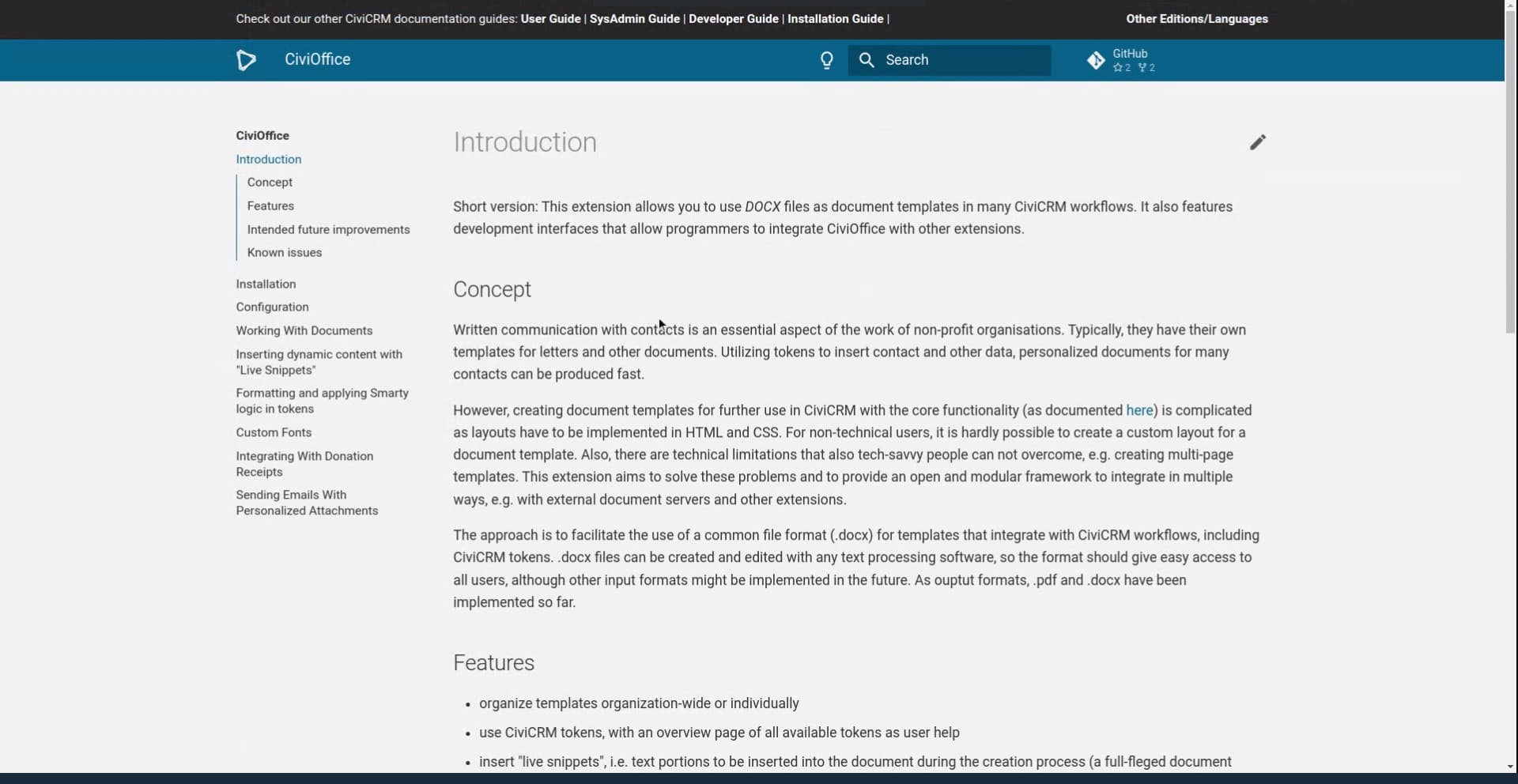The image size is (1518, 784).
Task: Jump to Intended future improvements section
Action: (328, 229)
